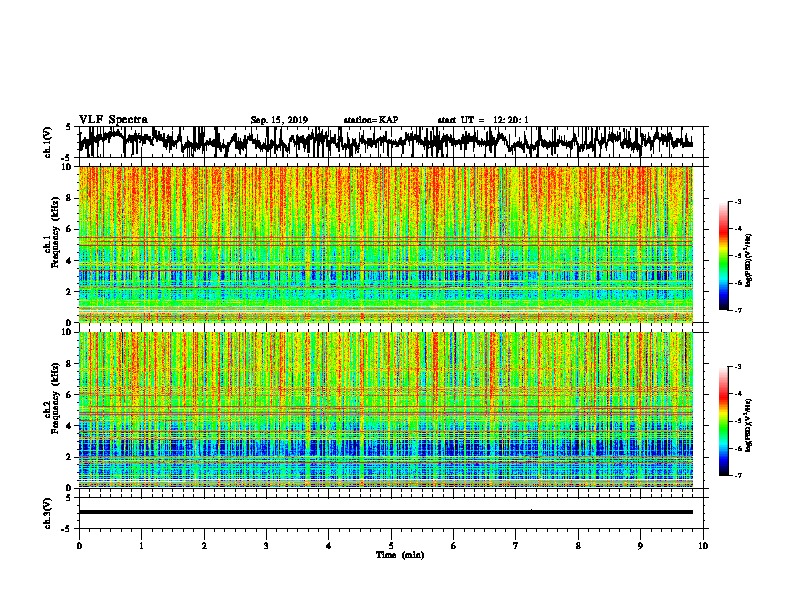Click the ch.2 colour bar log(PSD) unit label
792x612 pixels.
pos(749,425)
